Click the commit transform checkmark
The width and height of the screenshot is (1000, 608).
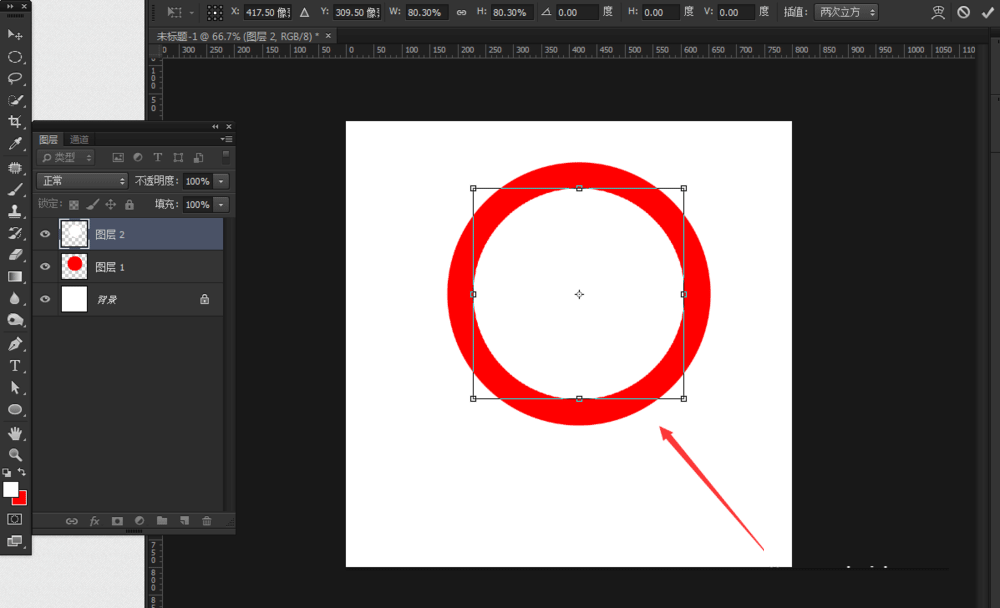[989, 12]
